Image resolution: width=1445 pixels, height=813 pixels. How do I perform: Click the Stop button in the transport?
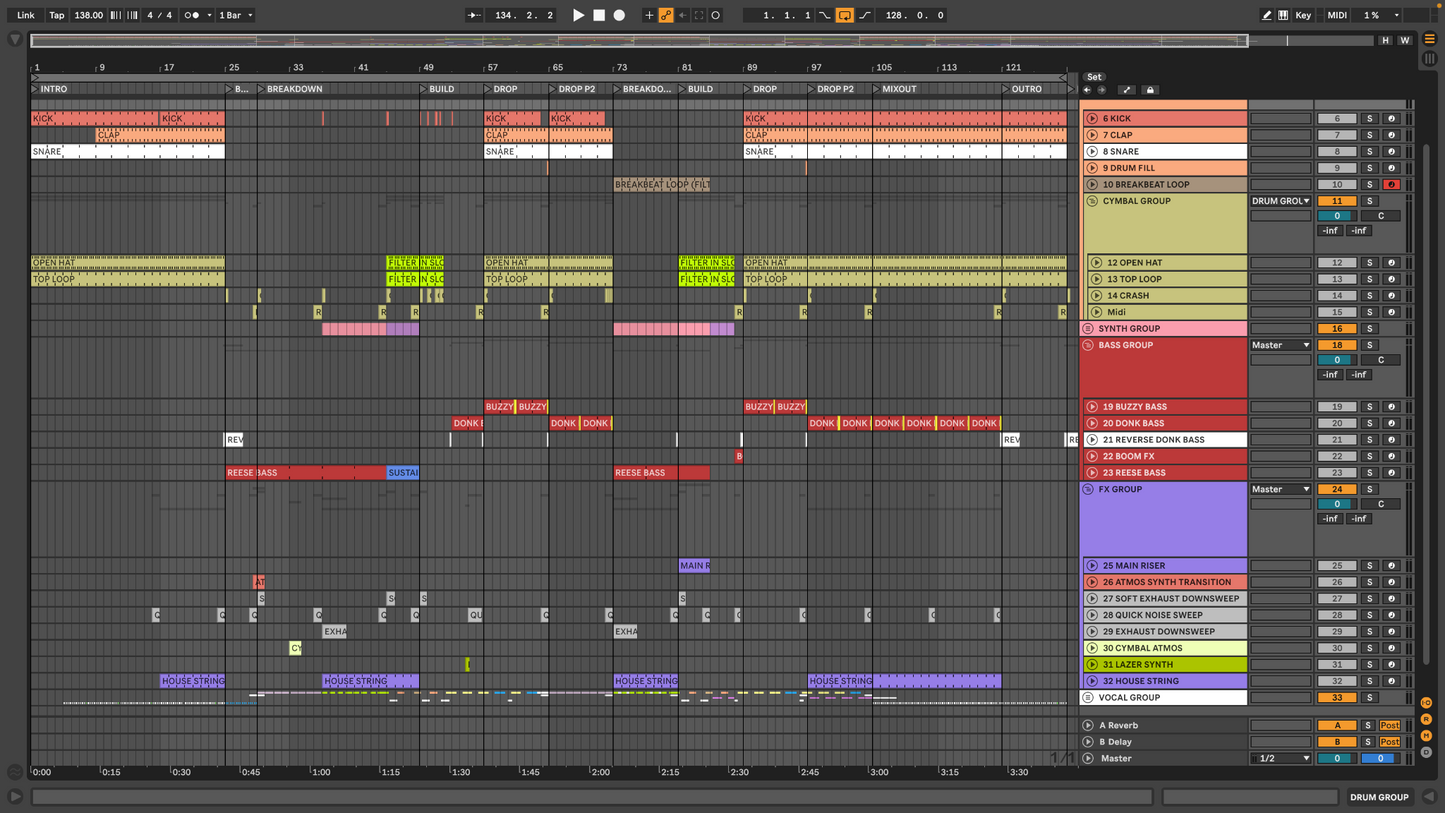[599, 15]
